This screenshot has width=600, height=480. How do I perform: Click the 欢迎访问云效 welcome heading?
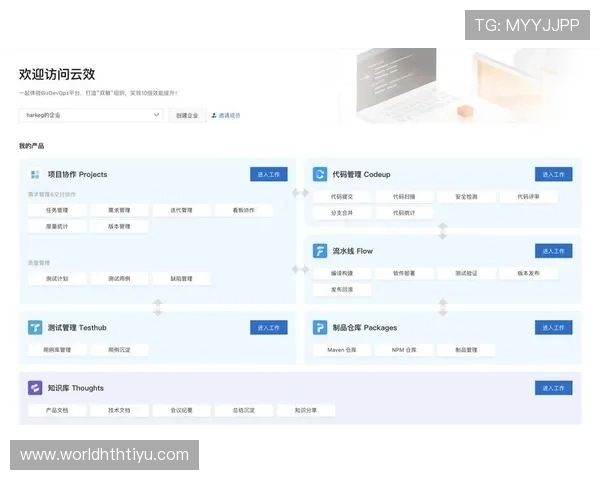pos(57,74)
